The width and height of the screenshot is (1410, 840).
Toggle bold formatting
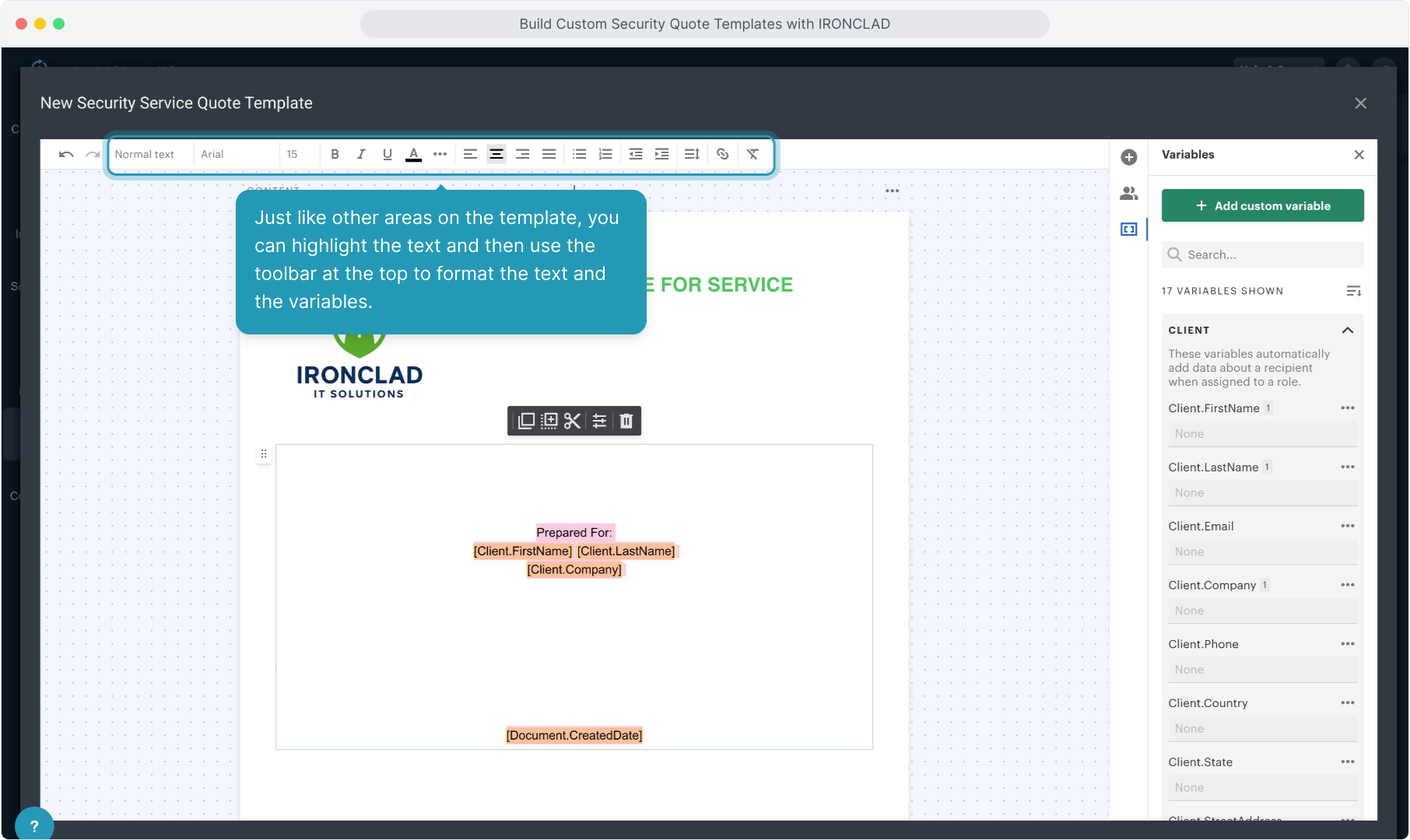(335, 154)
